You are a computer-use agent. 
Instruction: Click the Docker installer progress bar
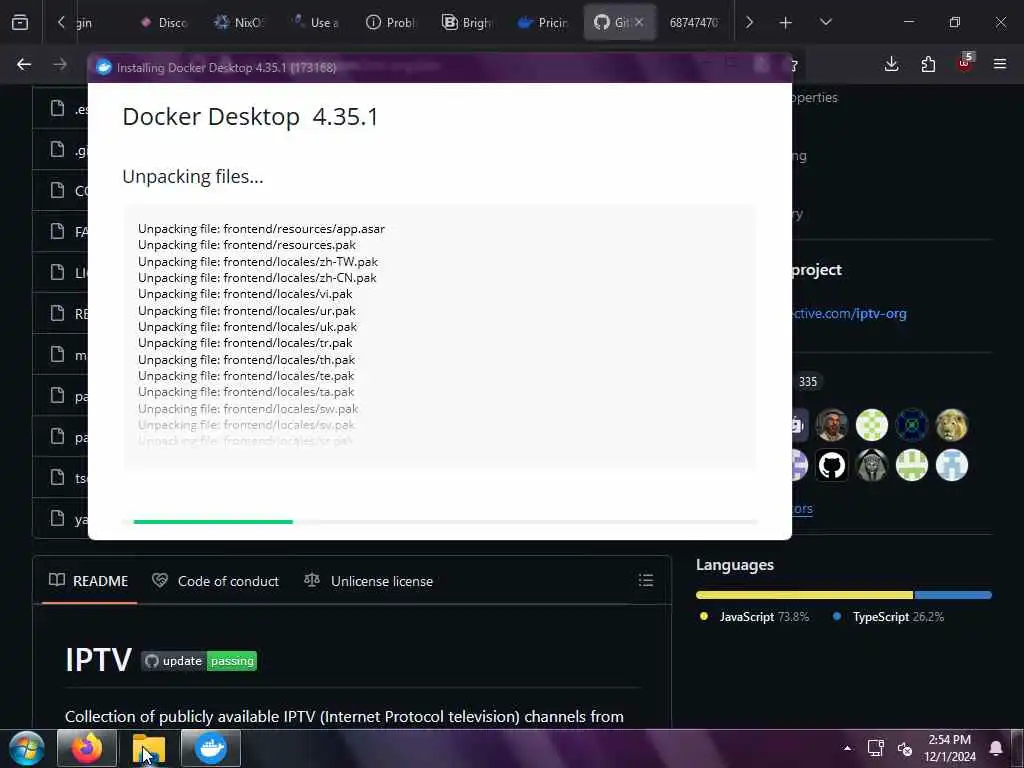tap(440, 522)
